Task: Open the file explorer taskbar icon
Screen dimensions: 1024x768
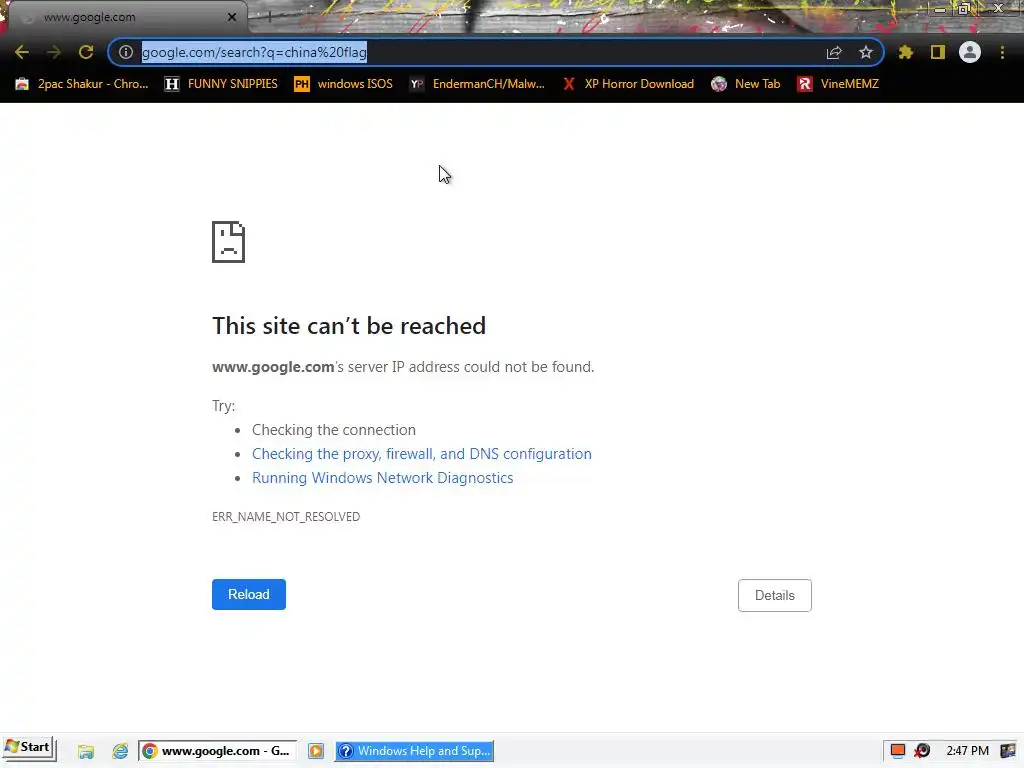Action: click(x=86, y=751)
